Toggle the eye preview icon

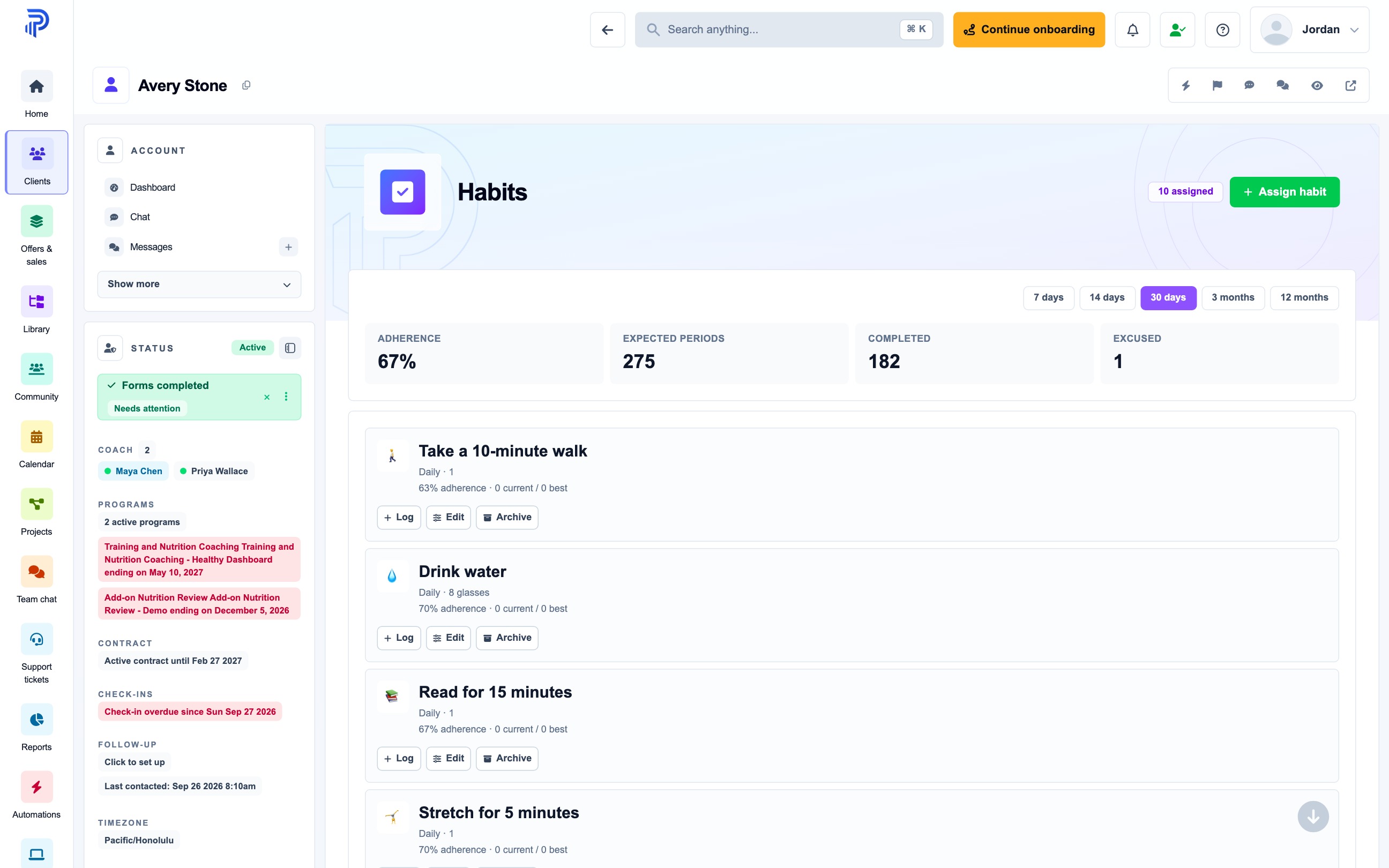coord(1317,86)
